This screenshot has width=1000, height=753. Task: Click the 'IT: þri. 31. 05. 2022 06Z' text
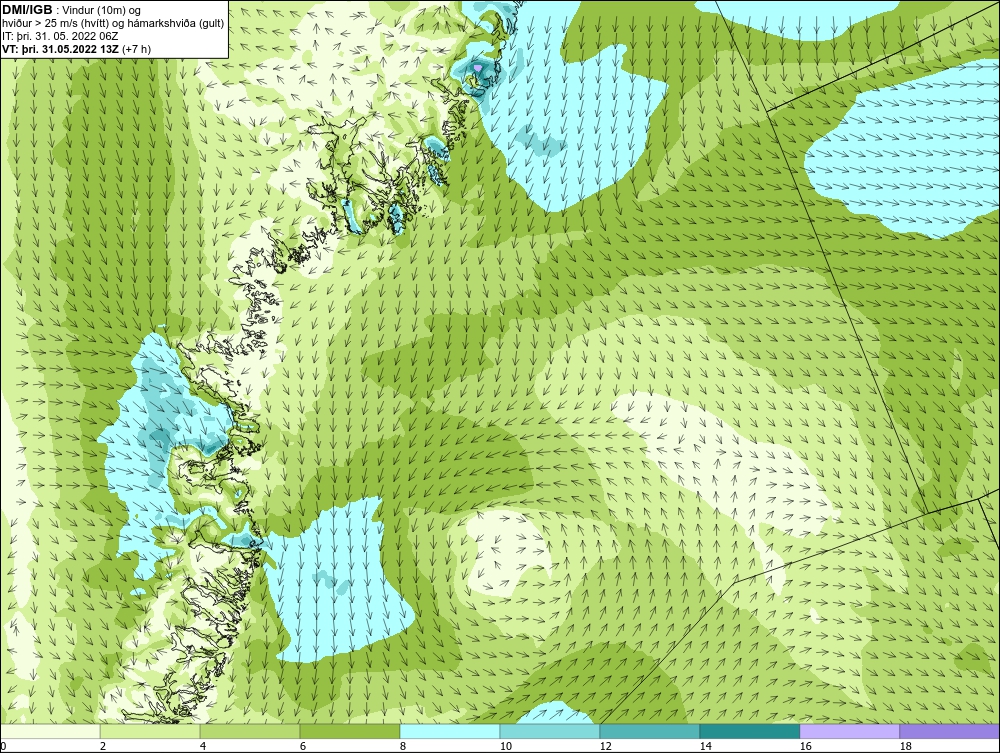point(61,36)
